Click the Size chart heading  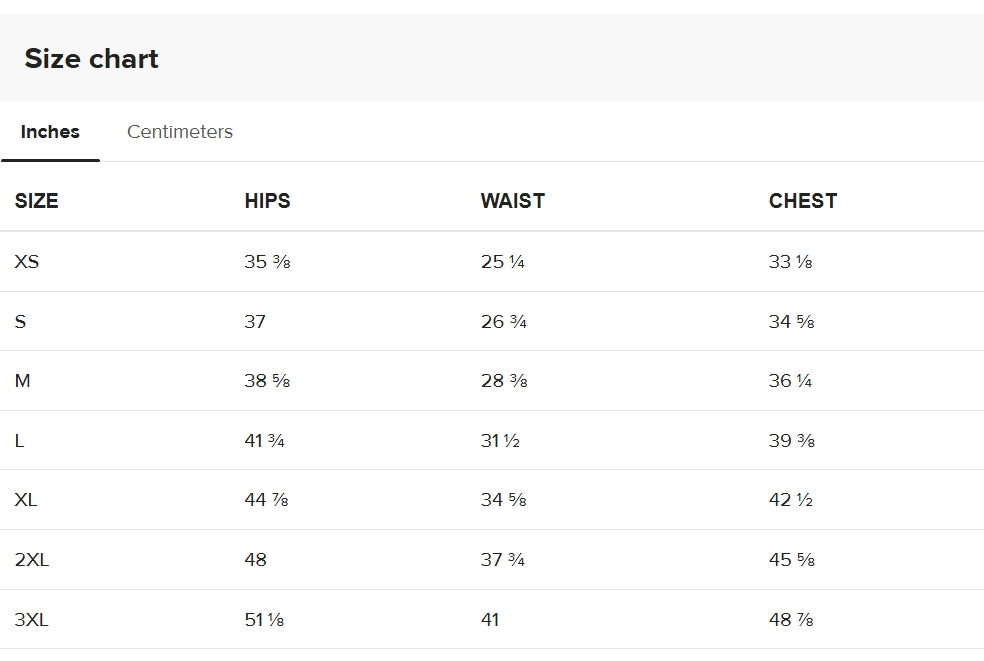[x=92, y=58]
